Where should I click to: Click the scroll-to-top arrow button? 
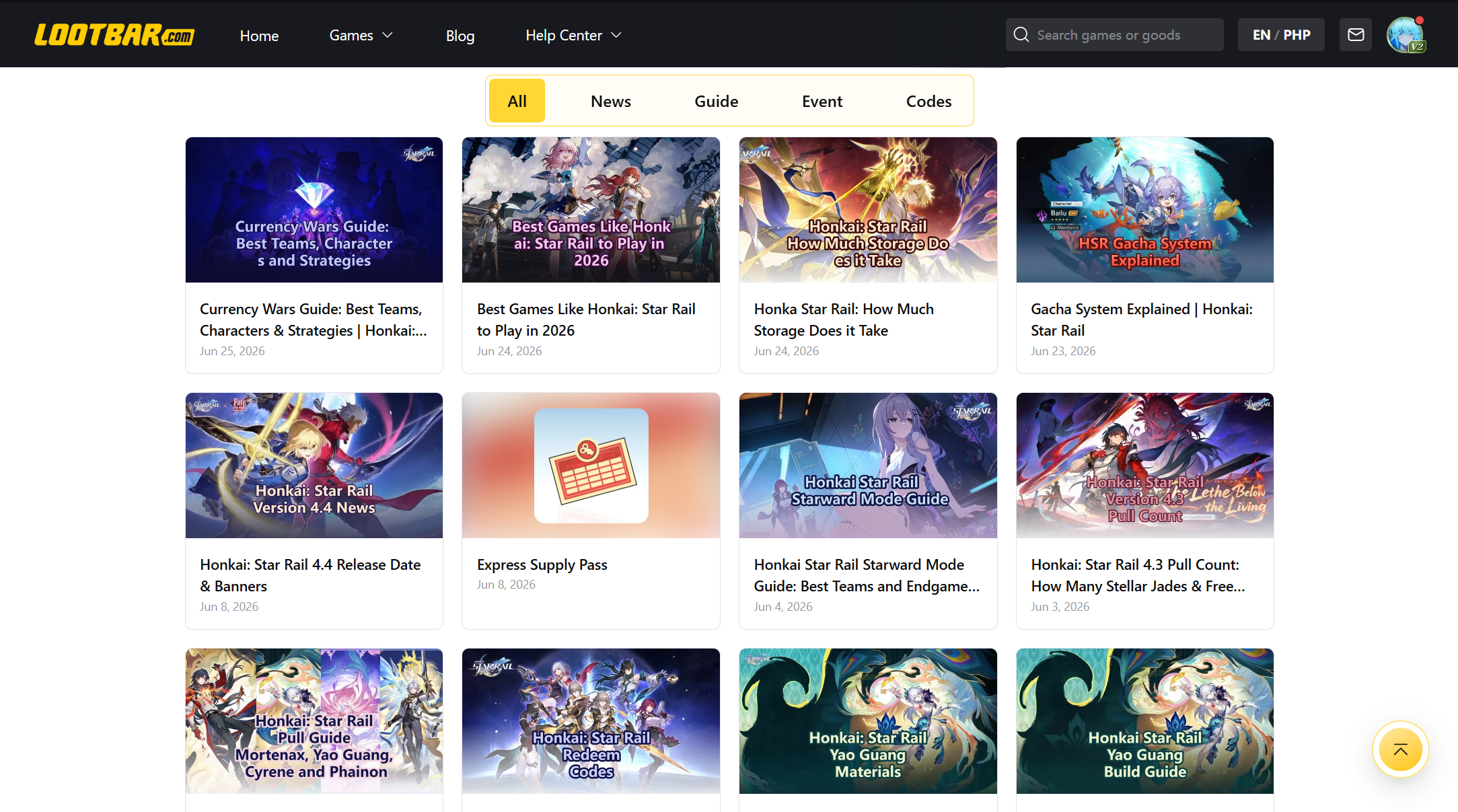point(1401,749)
